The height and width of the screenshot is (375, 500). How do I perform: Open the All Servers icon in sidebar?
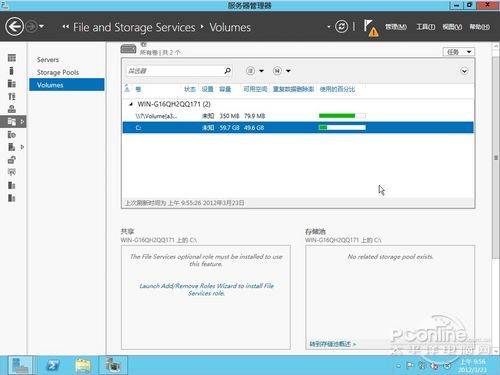click(12, 83)
